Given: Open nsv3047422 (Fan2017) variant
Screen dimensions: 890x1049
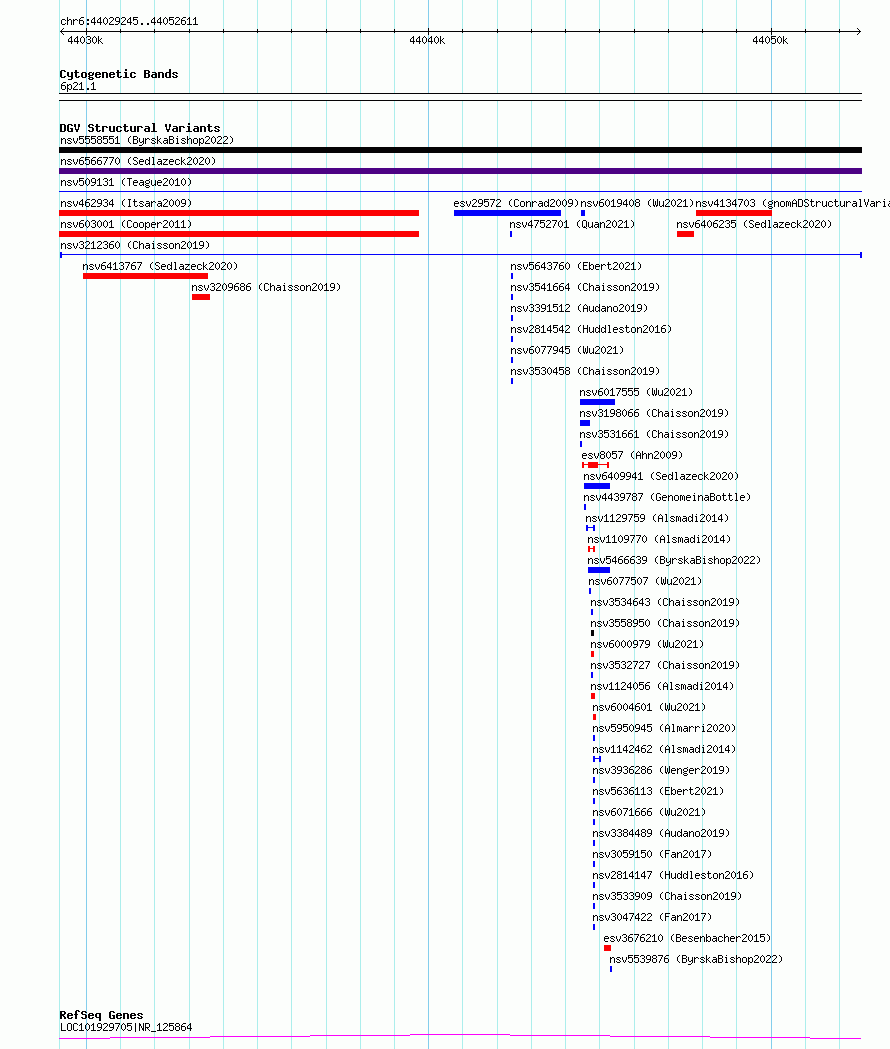Looking at the screenshot, I should click(652, 917).
